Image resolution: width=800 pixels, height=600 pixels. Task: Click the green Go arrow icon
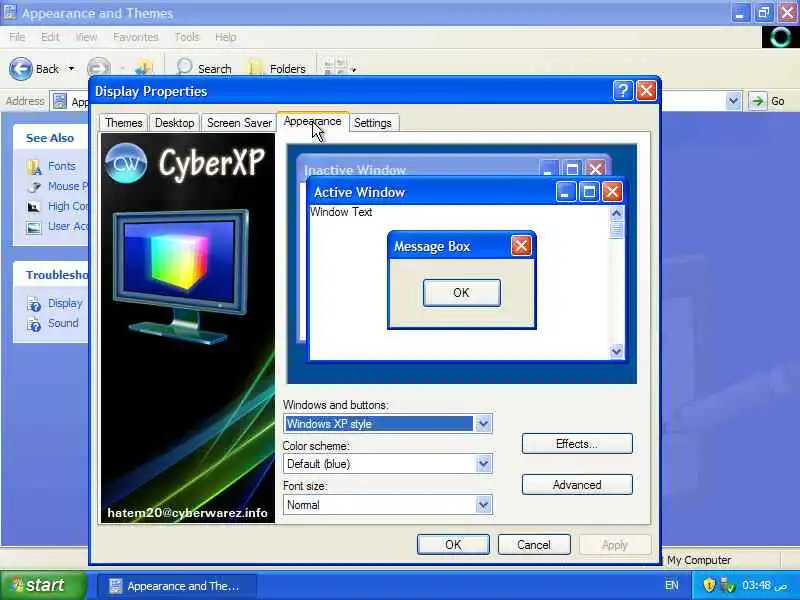tap(757, 101)
